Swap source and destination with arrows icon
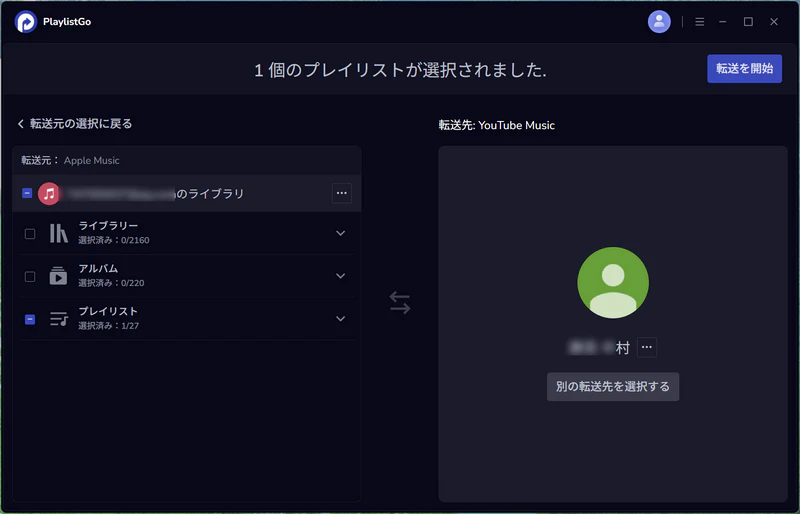Screen dimensions: 800x514 click(399, 303)
